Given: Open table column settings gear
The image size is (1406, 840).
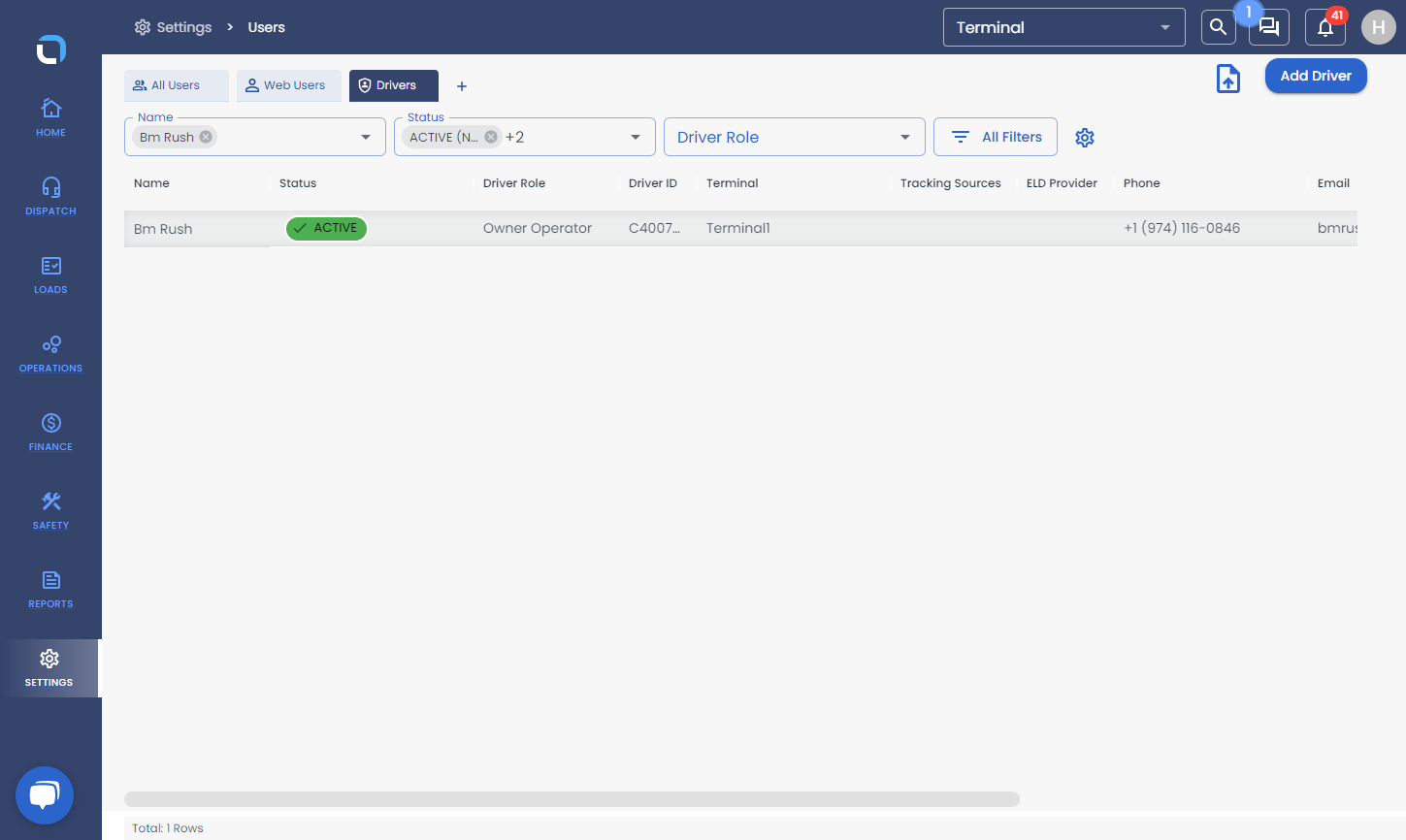Looking at the screenshot, I should tap(1085, 138).
